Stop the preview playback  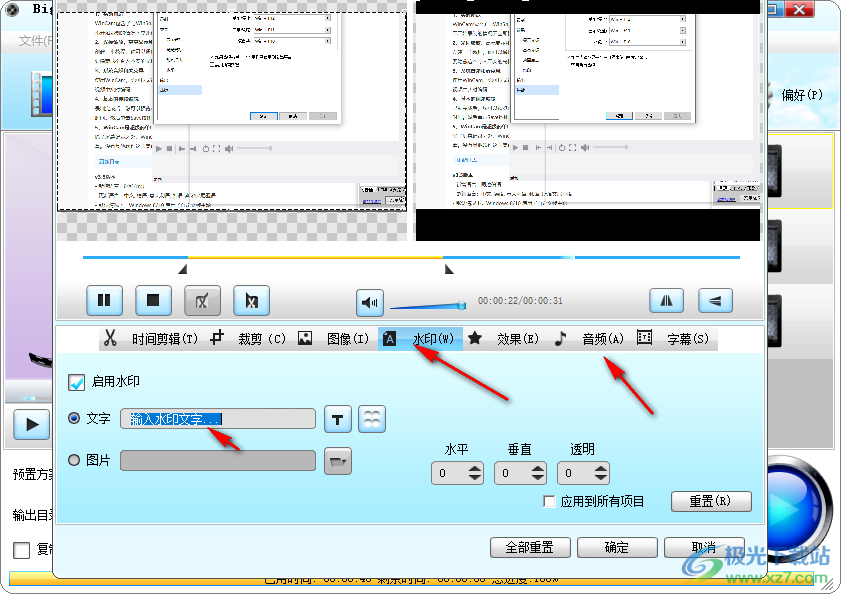pos(153,300)
